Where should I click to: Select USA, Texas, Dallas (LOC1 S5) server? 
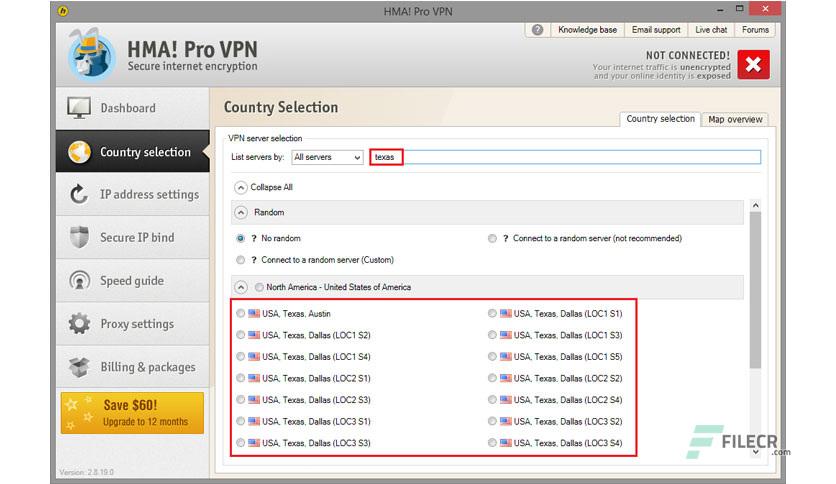tap(492, 357)
